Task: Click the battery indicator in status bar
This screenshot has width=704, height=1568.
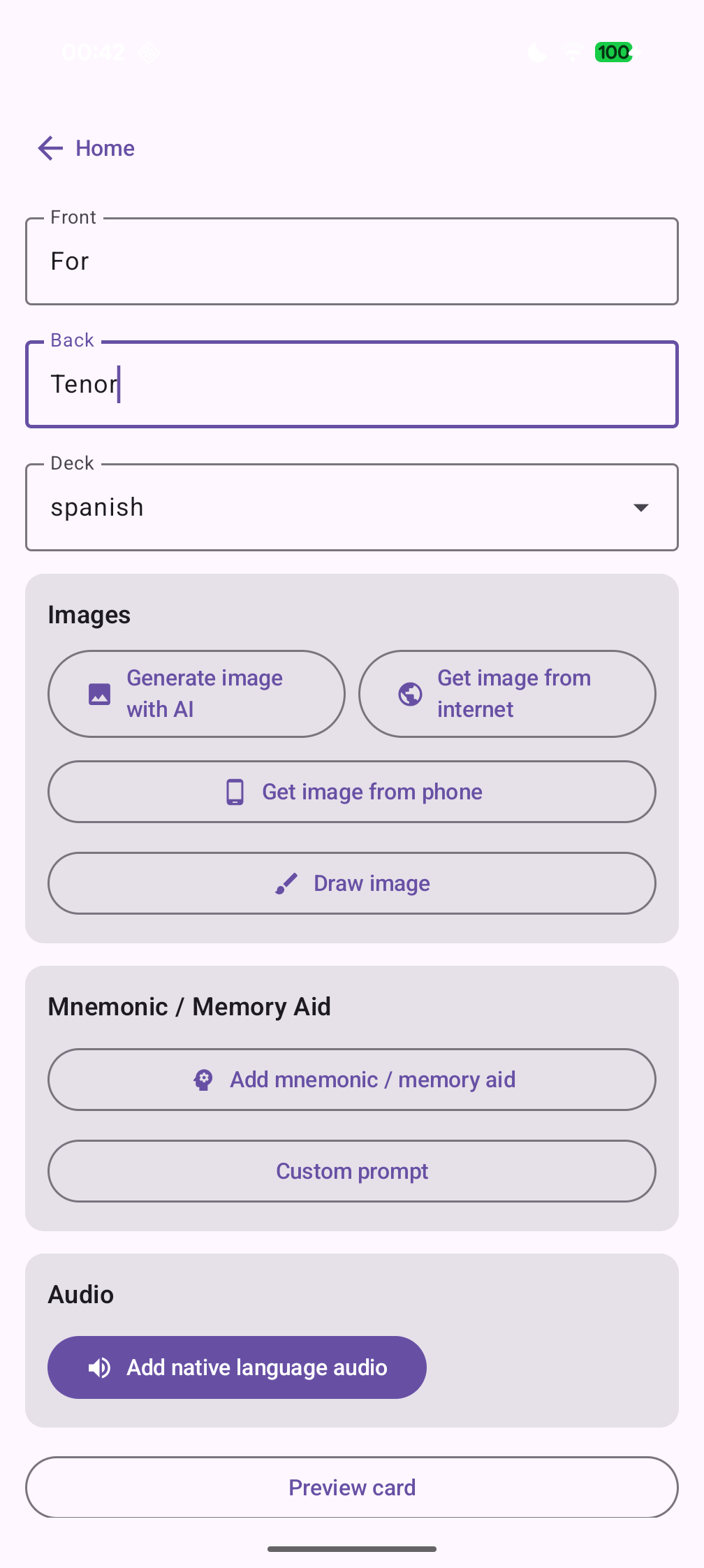Action: point(613,52)
